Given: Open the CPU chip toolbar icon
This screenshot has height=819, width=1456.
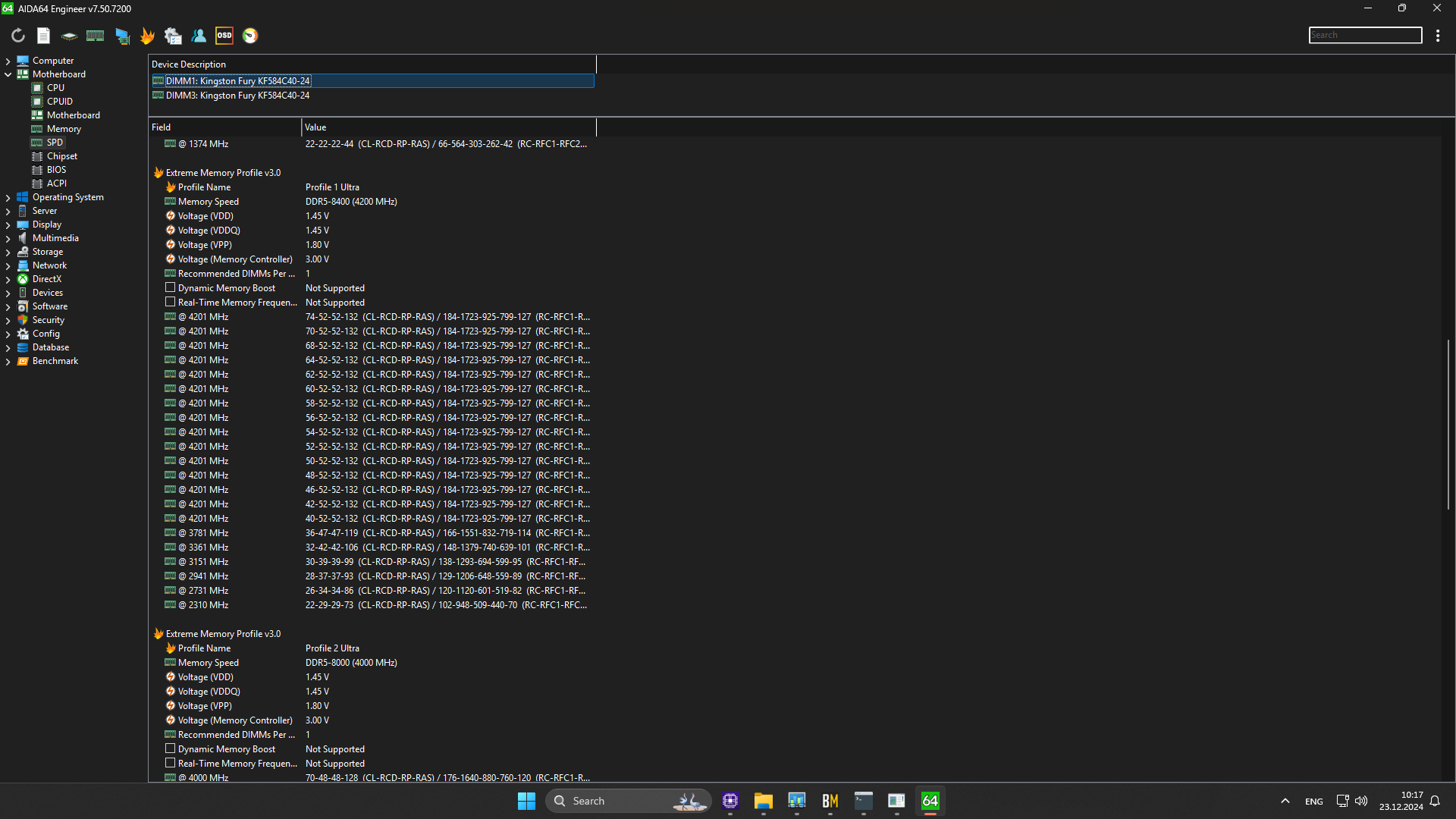Looking at the screenshot, I should [69, 36].
